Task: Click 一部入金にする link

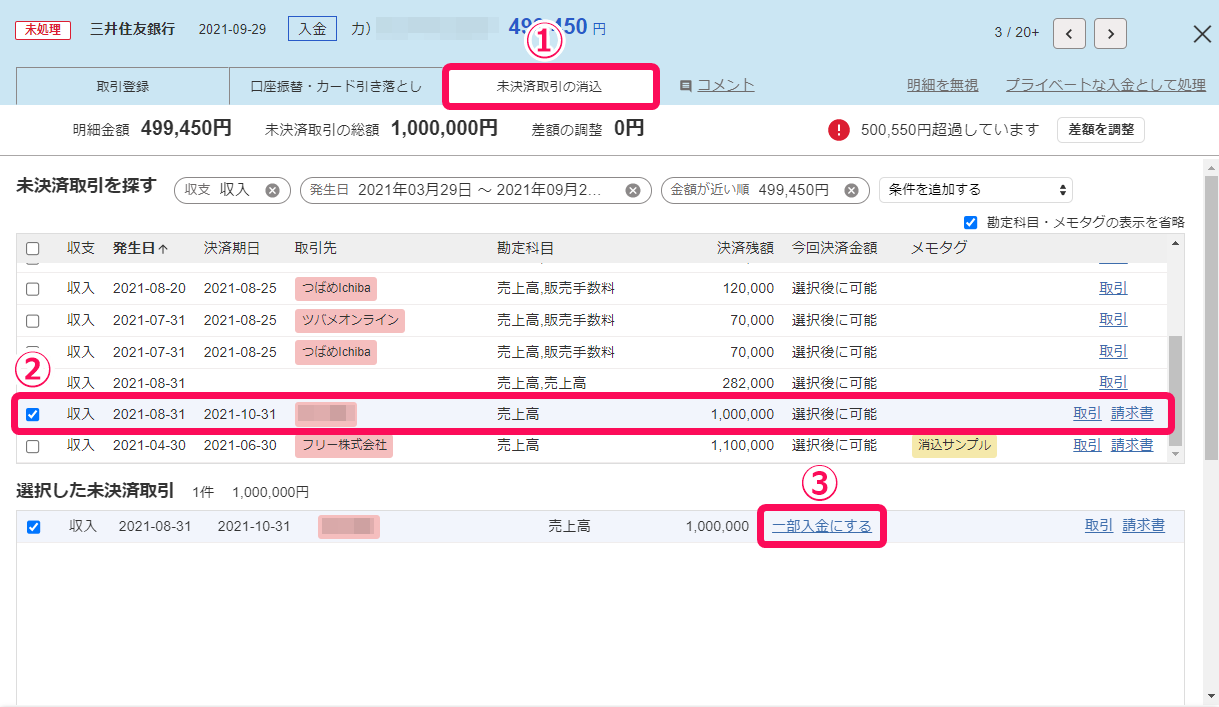Action: click(821, 526)
